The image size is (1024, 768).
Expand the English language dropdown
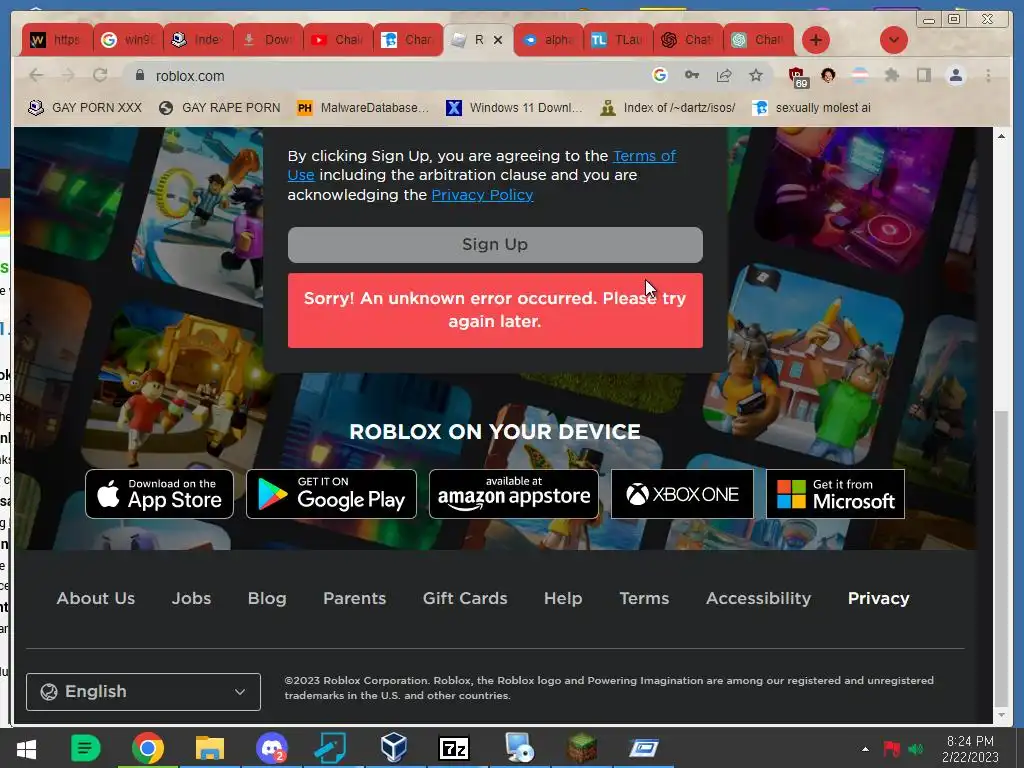143,692
